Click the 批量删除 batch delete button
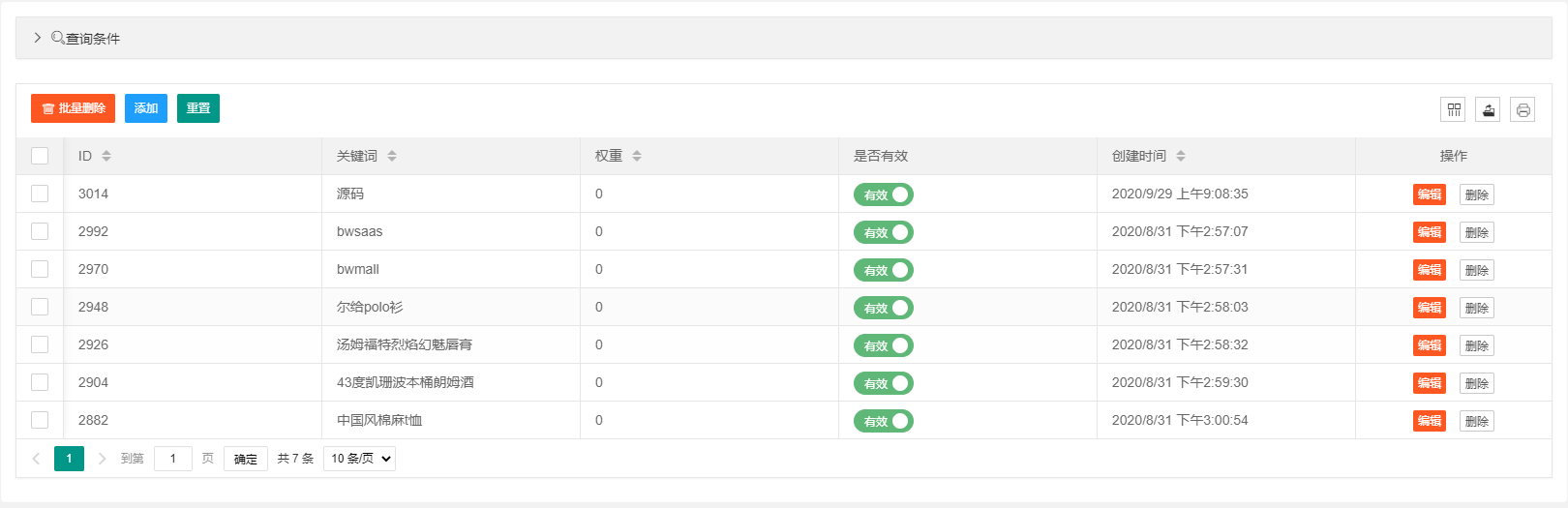This screenshot has height=508, width=1568. [x=73, y=108]
